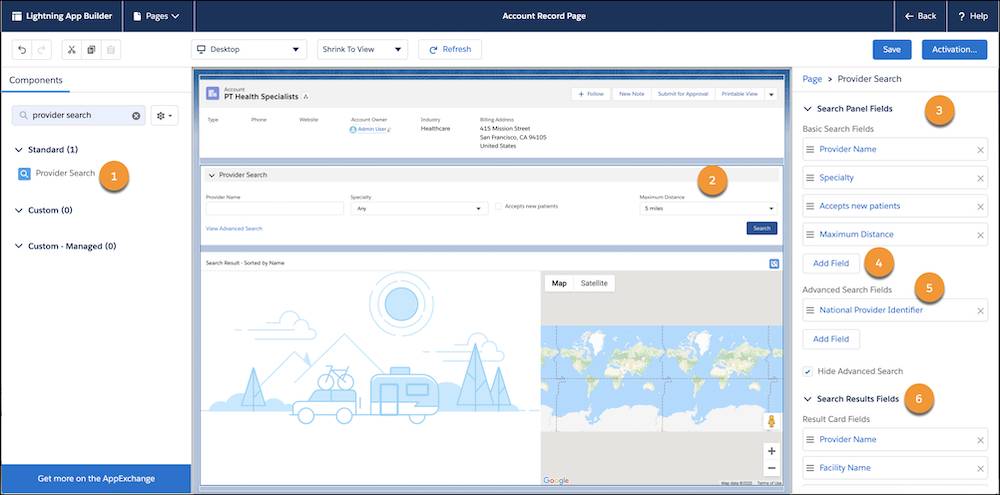This screenshot has height=495, width=1000.
Task: Remove the Specialty search field
Action: pyautogui.click(x=980, y=179)
